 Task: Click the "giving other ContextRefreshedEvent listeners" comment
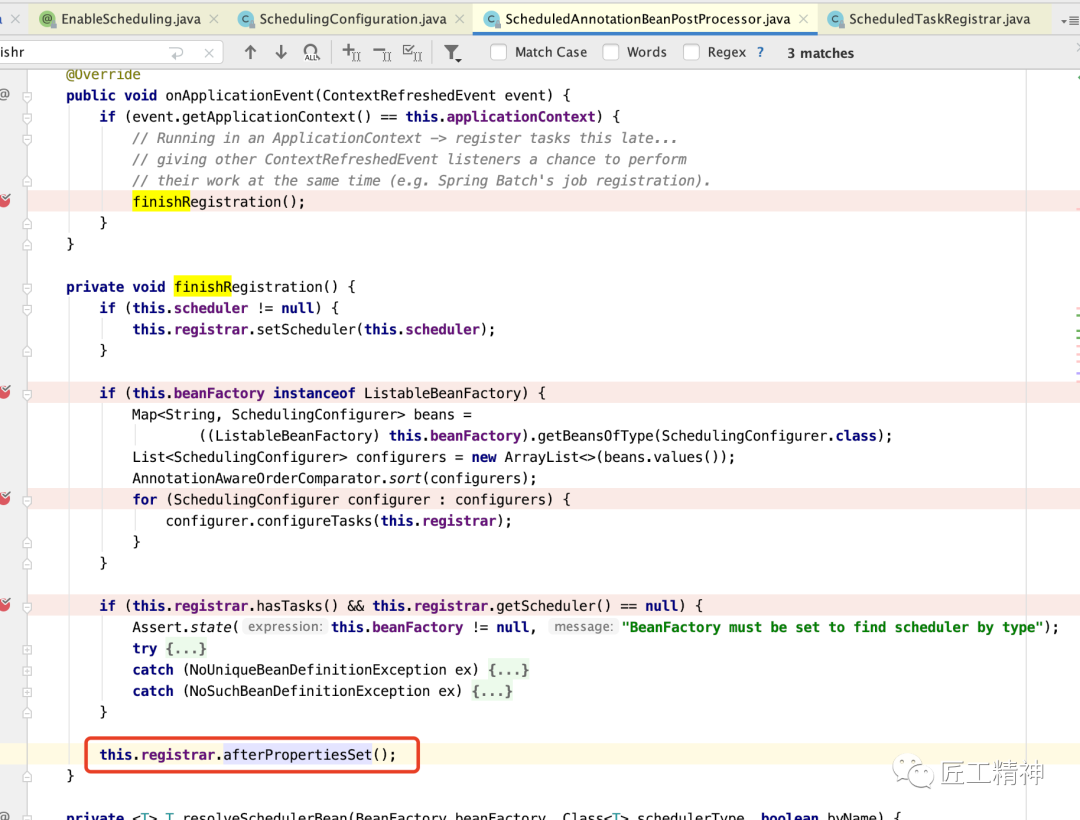pyautogui.click(x=409, y=160)
